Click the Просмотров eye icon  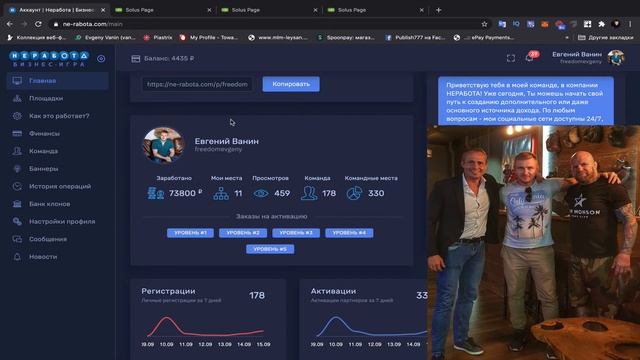point(261,193)
